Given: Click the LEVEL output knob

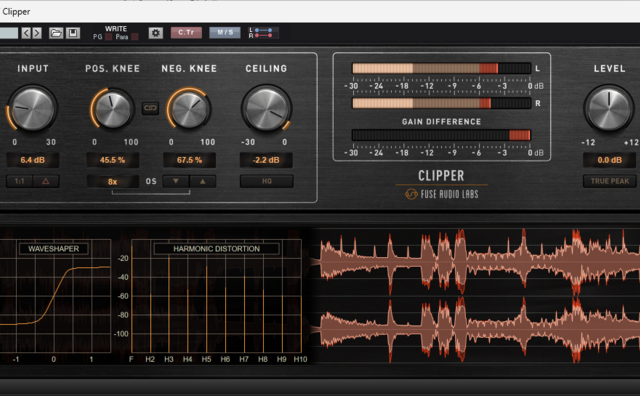Looking at the screenshot, I should tap(609, 109).
